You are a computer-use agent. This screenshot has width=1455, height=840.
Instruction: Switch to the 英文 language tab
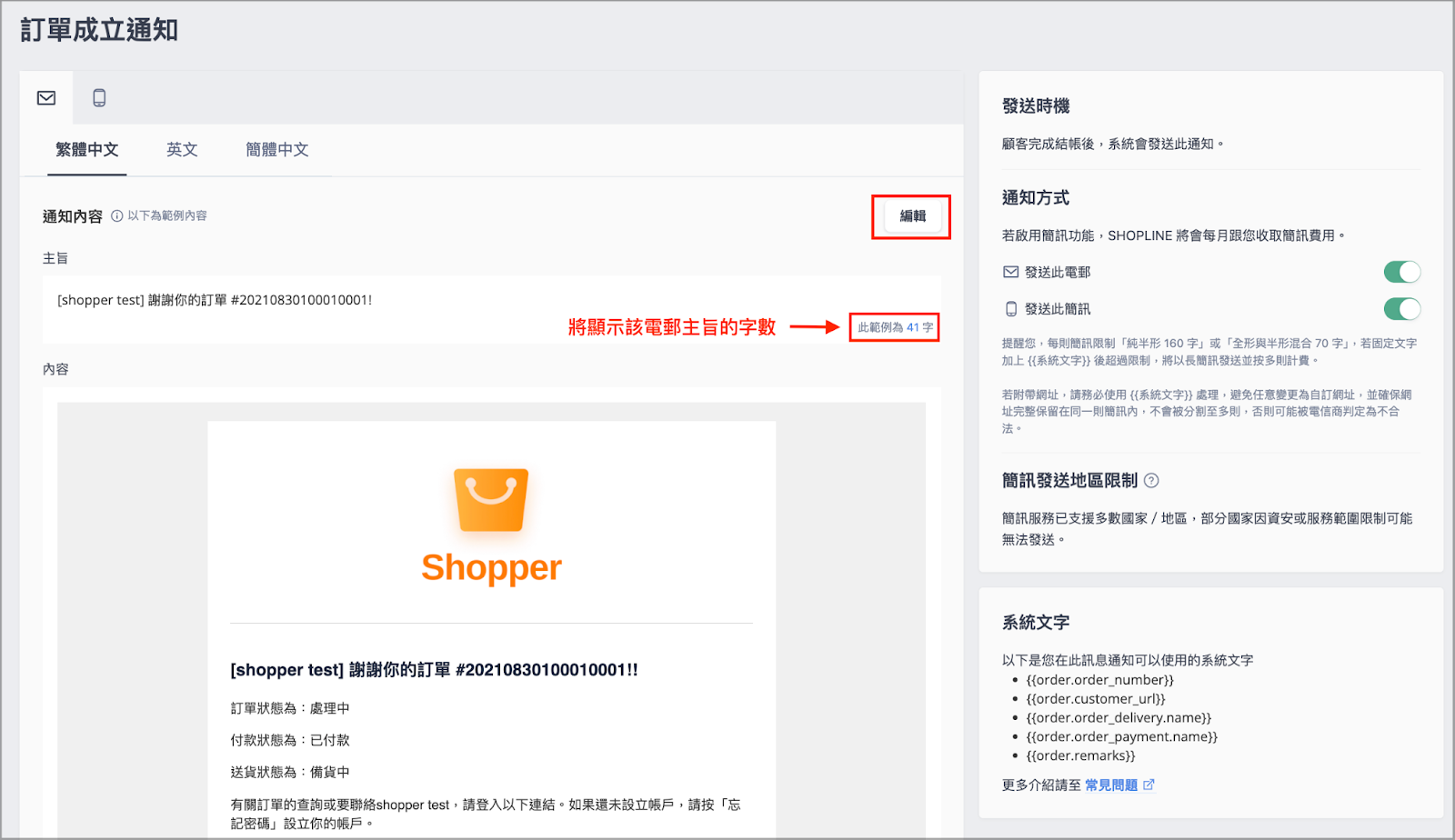(x=182, y=150)
